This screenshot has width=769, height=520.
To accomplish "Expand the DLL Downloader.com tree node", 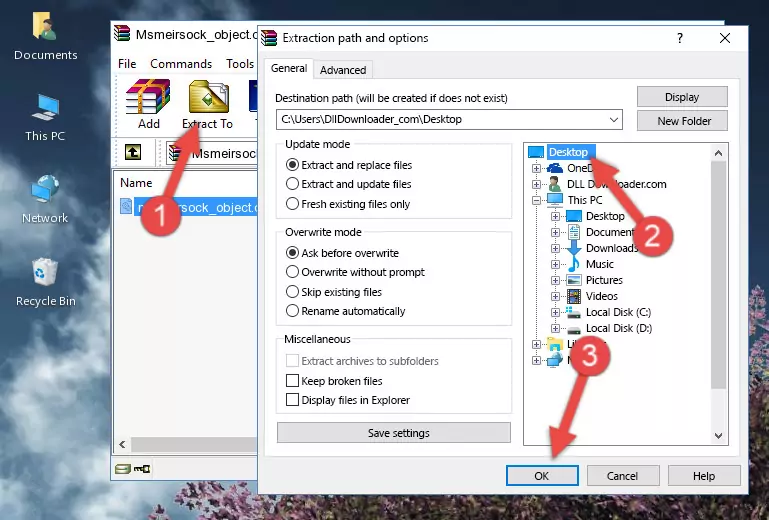I will (536, 184).
